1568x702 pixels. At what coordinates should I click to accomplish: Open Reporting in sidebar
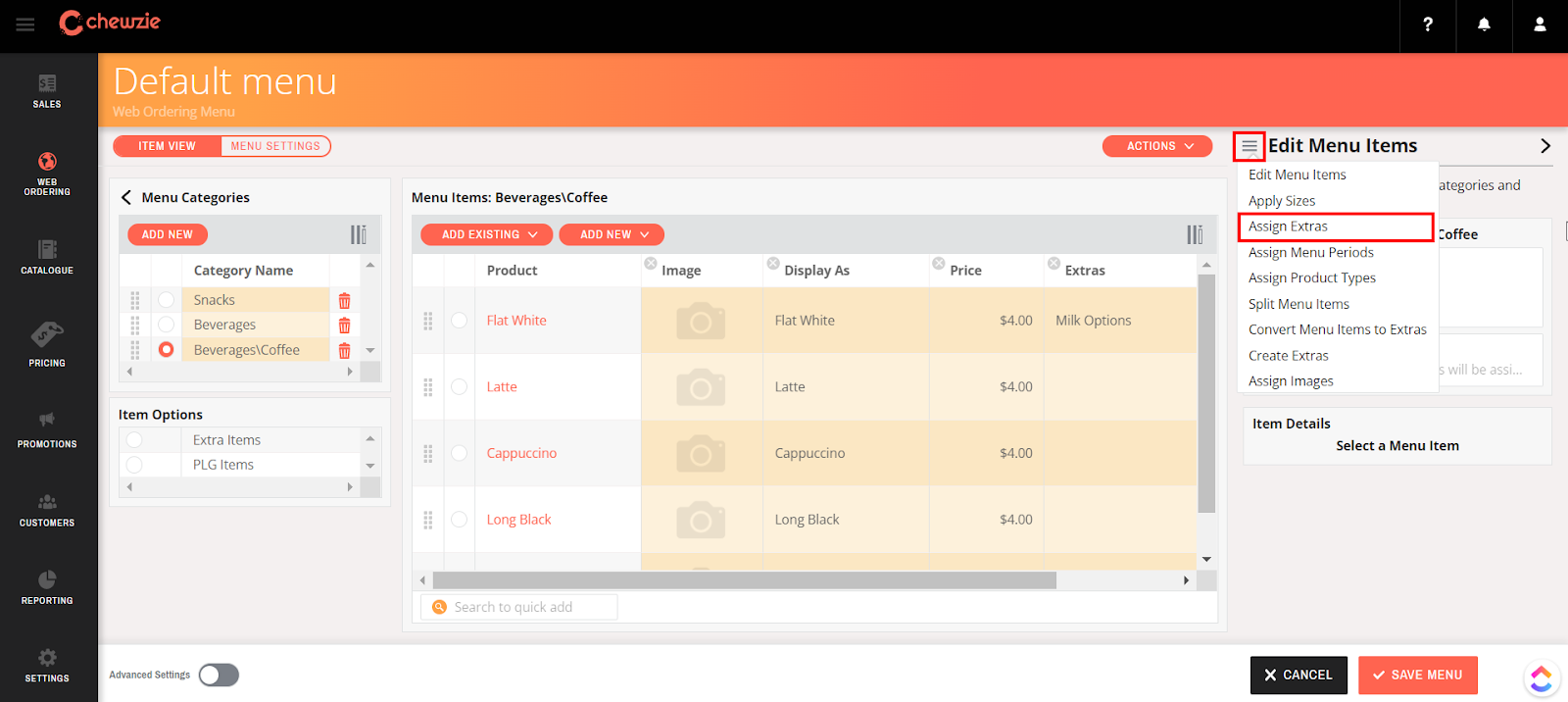coord(47,587)
